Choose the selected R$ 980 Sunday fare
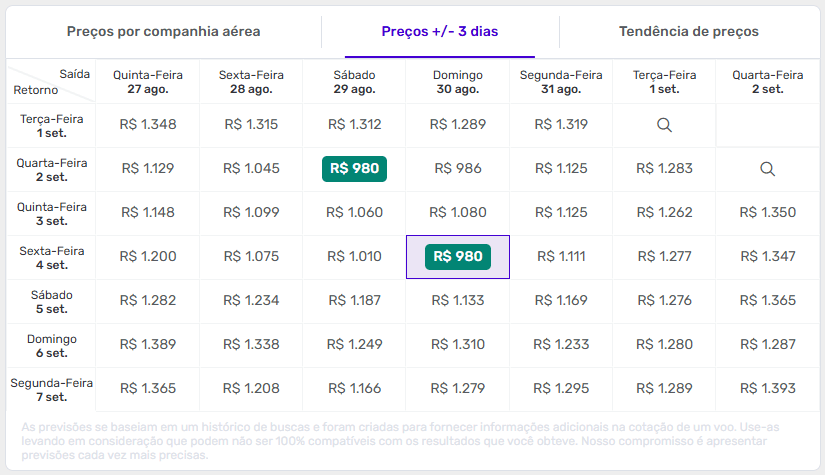Screen dimensions: 825x475 [x=457, y=257]
